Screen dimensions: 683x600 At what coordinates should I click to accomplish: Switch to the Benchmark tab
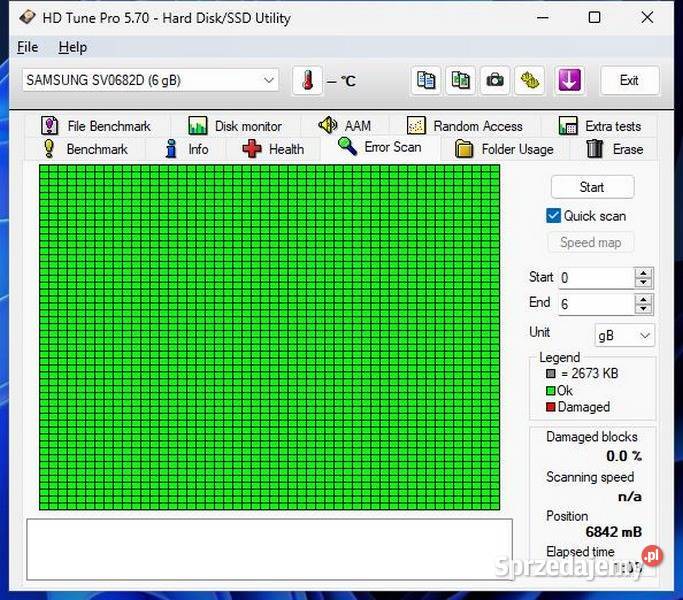[85, 149]
